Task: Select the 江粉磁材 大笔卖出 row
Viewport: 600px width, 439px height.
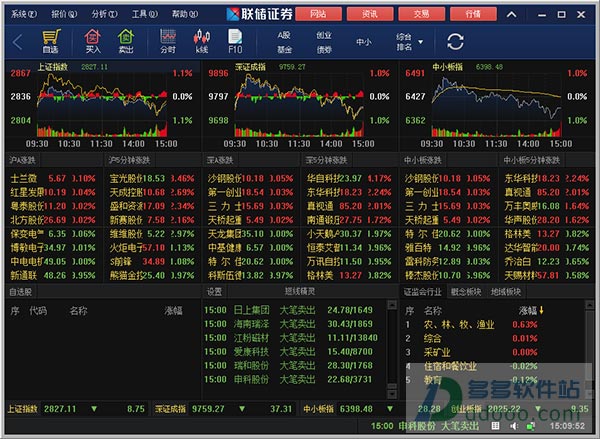Action: click(294, 338)
